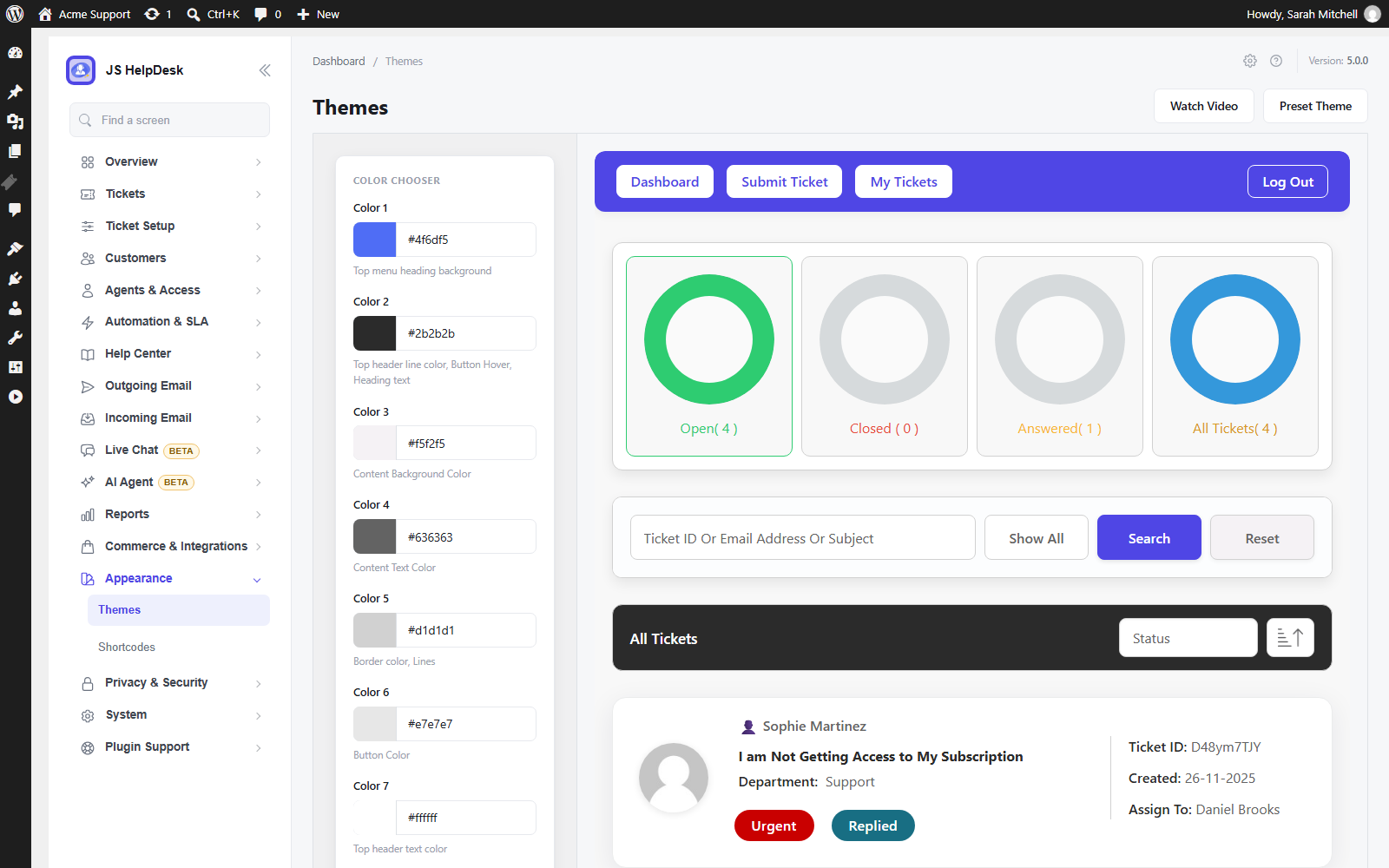Click the Dashboard breadcrumb link
Image resolution: width=1389 pixels, height=868 pixels.
339,61
